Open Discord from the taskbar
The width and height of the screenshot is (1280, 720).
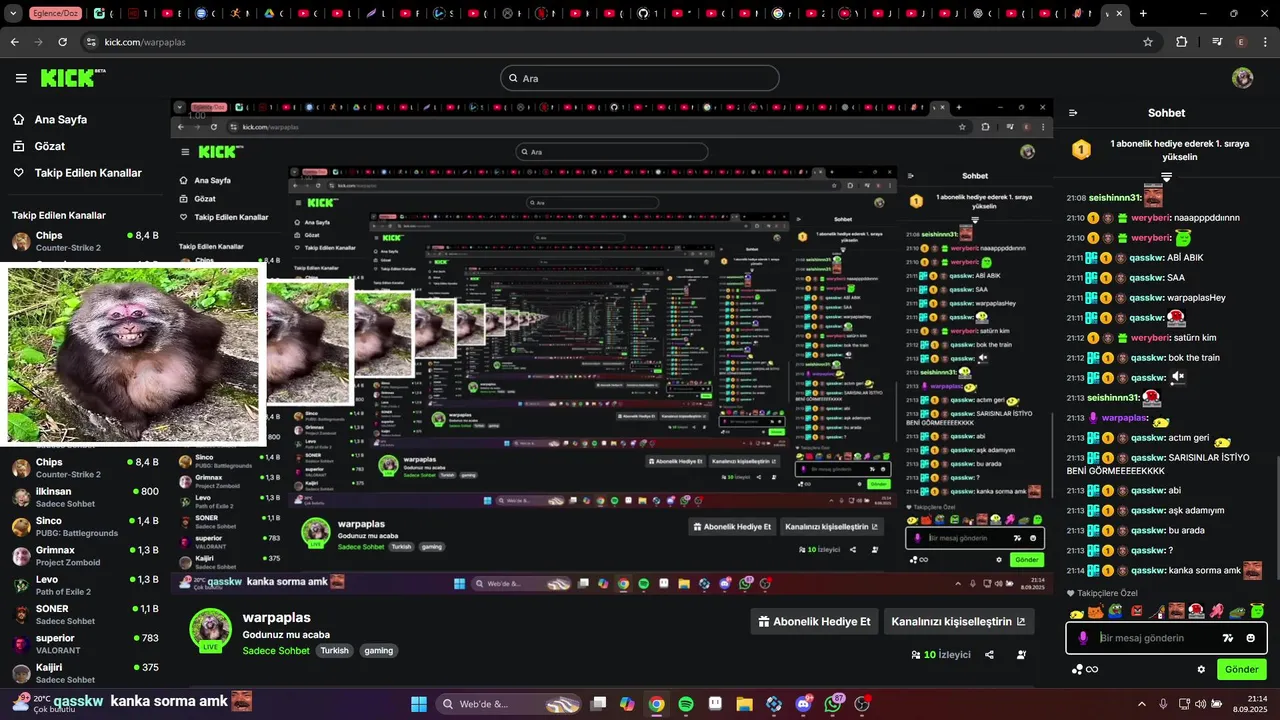point(804,704)
